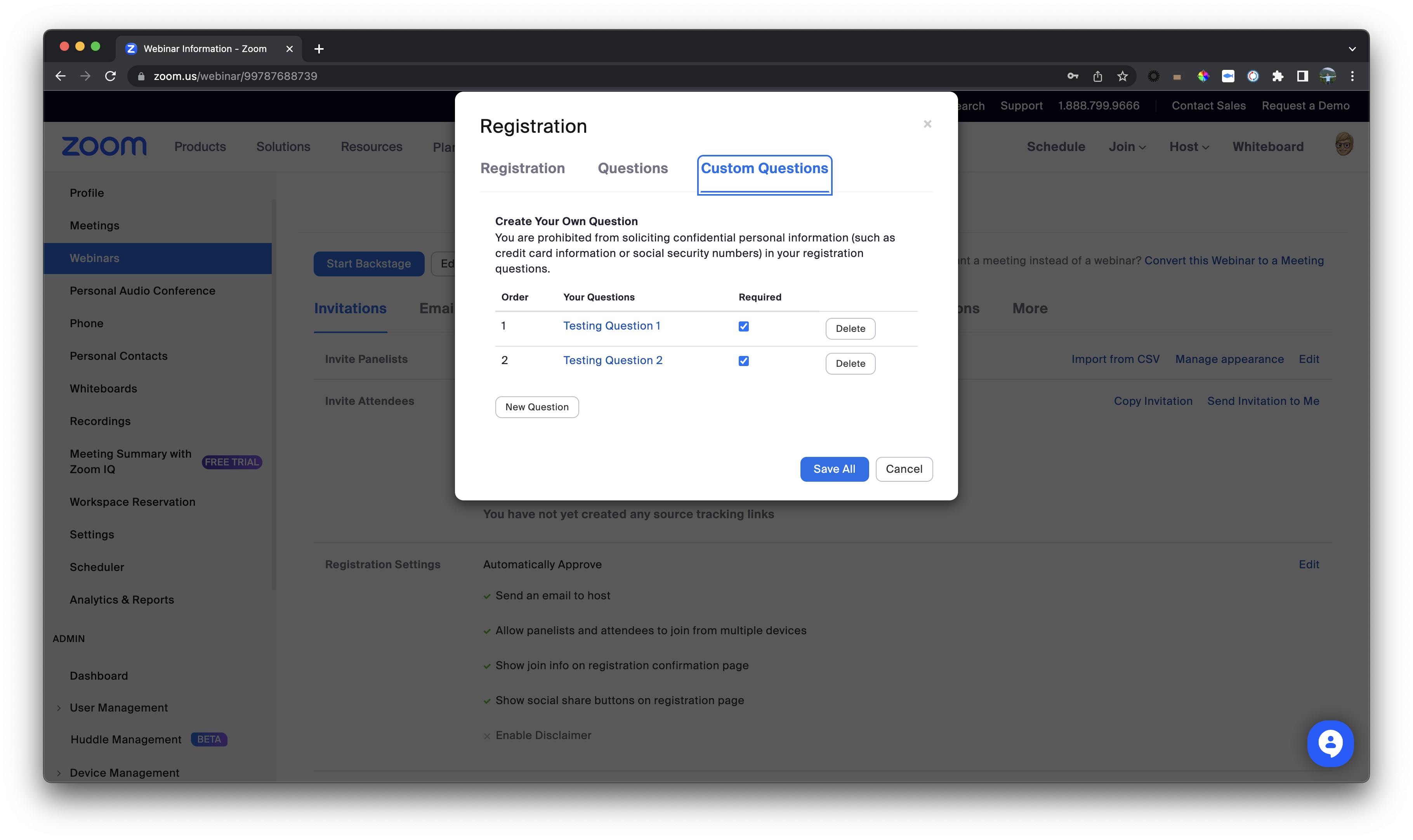
Task: Click the address bar URL
Action: 235,76
